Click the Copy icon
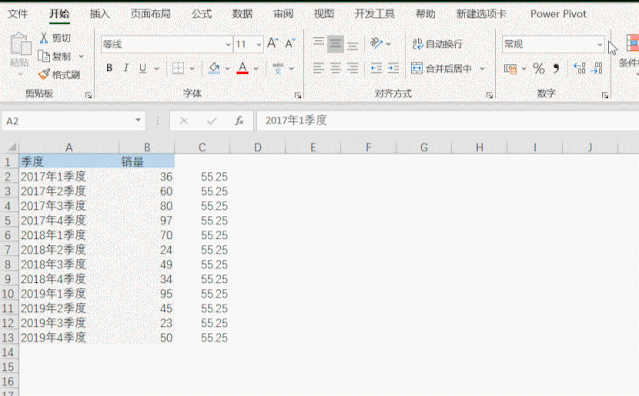639x396 pixels. coord(44,56)
